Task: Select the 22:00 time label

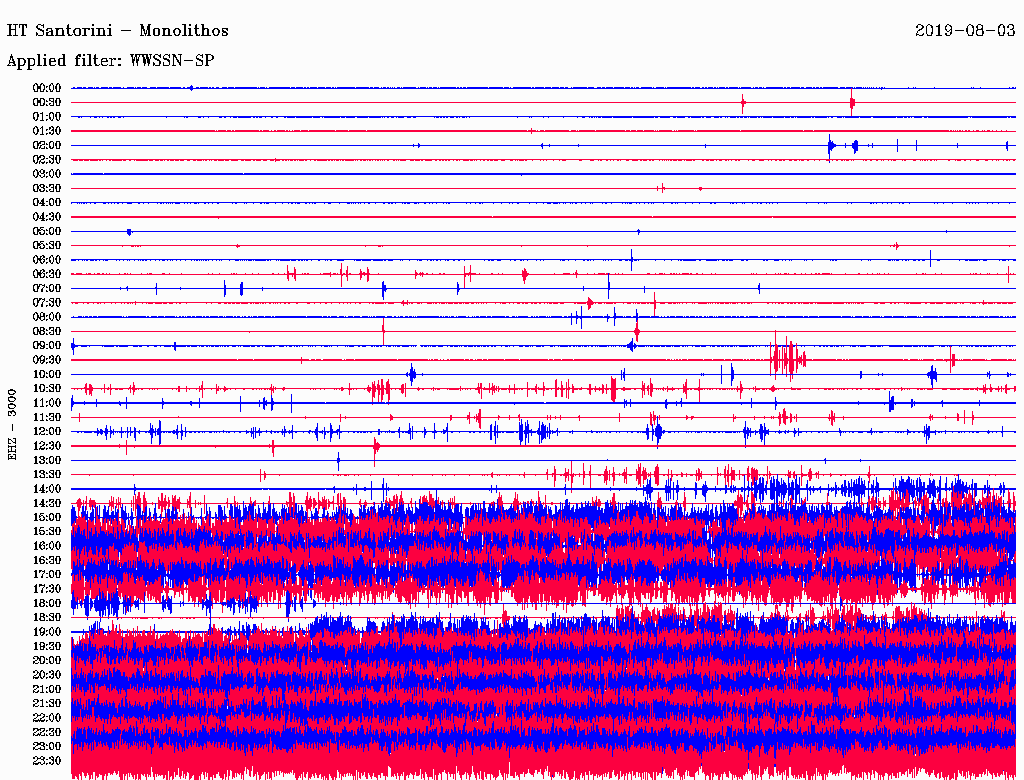Action: (x=47, y=718)
